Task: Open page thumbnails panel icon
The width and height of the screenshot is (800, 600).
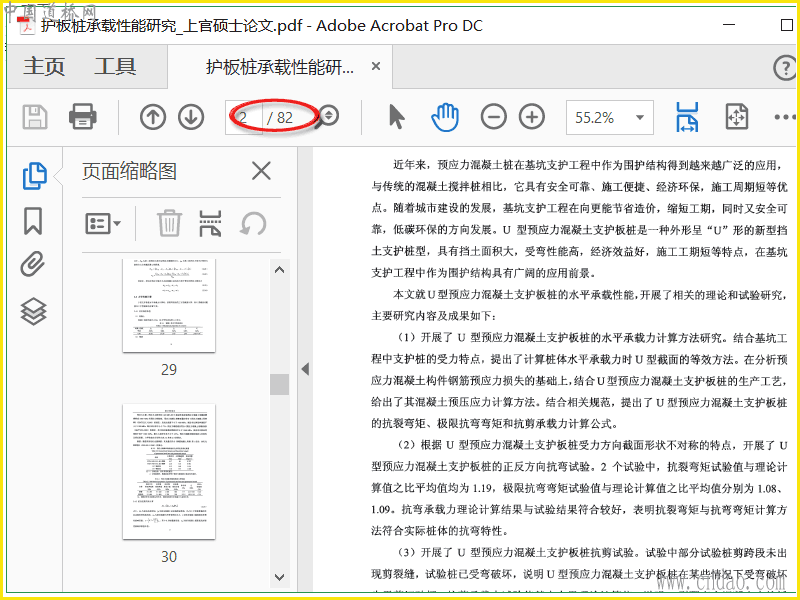Action: [x=35, y=176]
